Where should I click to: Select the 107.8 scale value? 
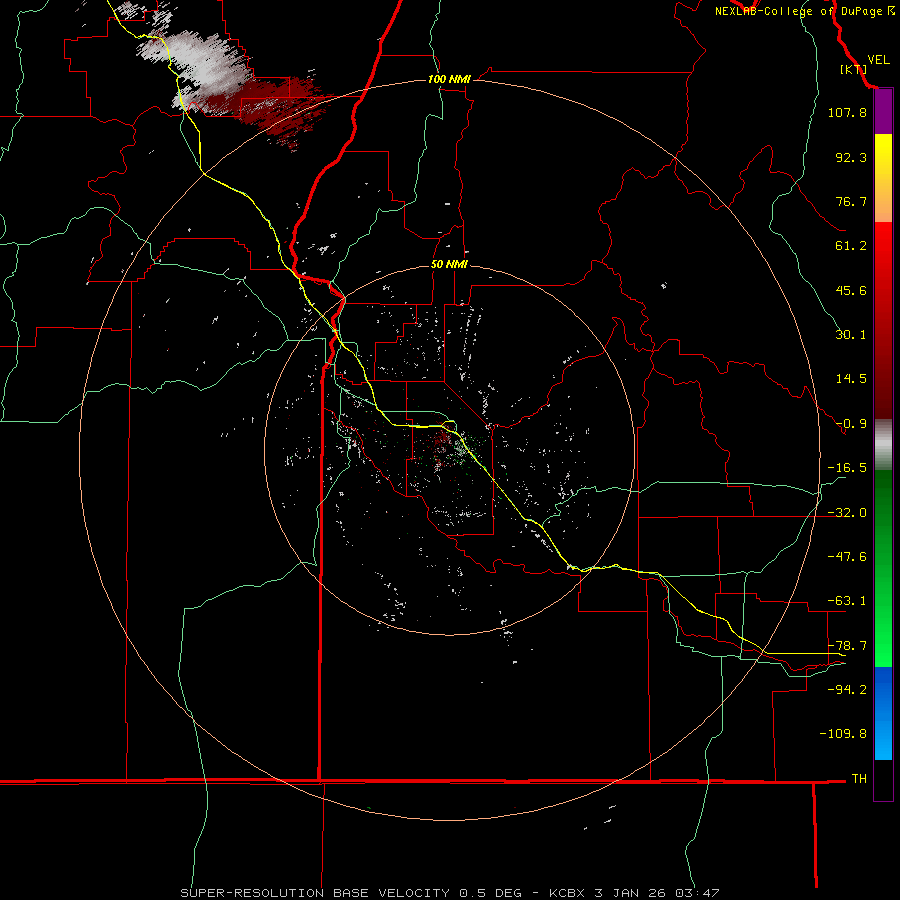coord(847,112)
